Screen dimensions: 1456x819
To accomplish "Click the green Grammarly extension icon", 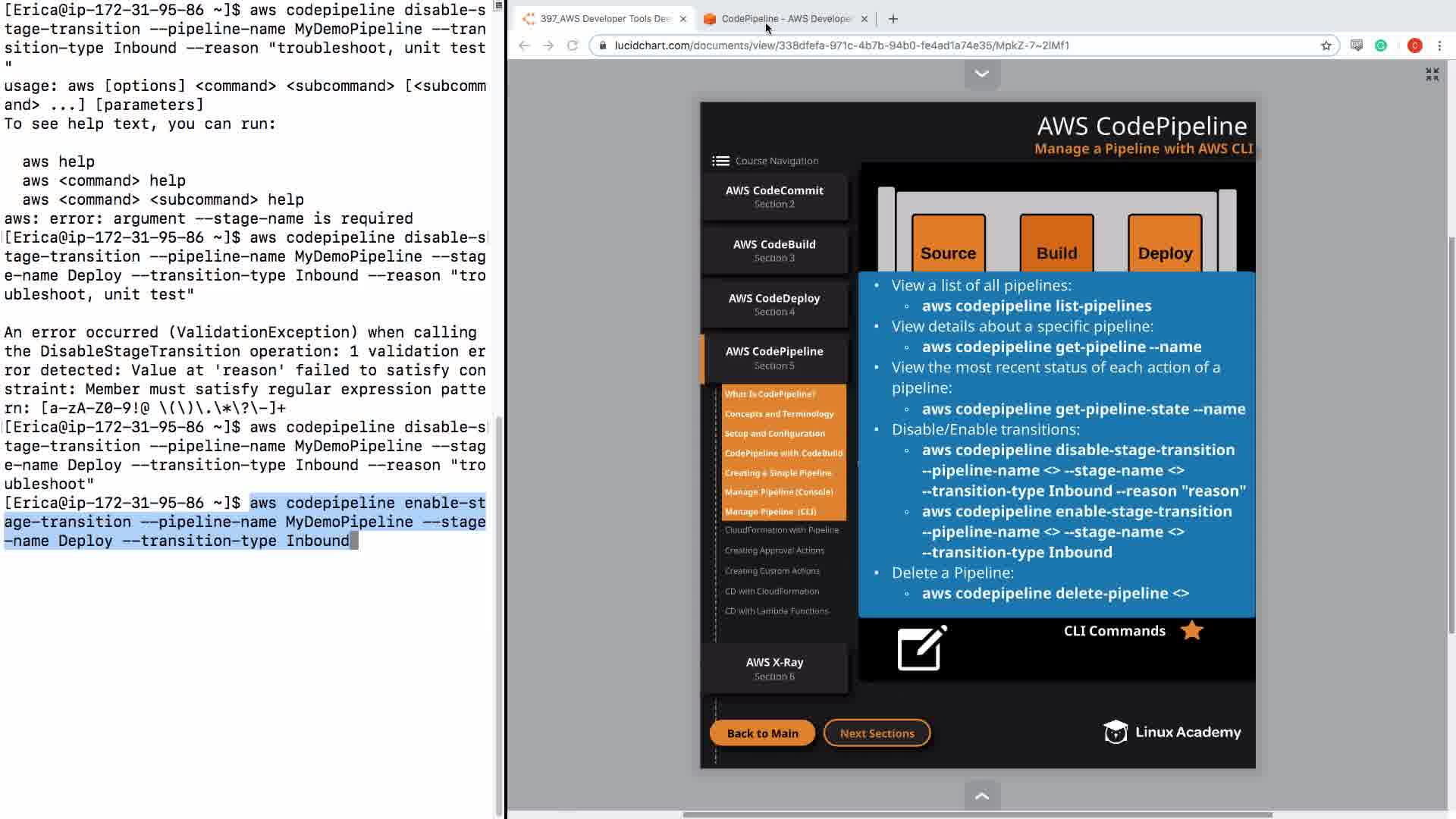I will point(1381,45).
